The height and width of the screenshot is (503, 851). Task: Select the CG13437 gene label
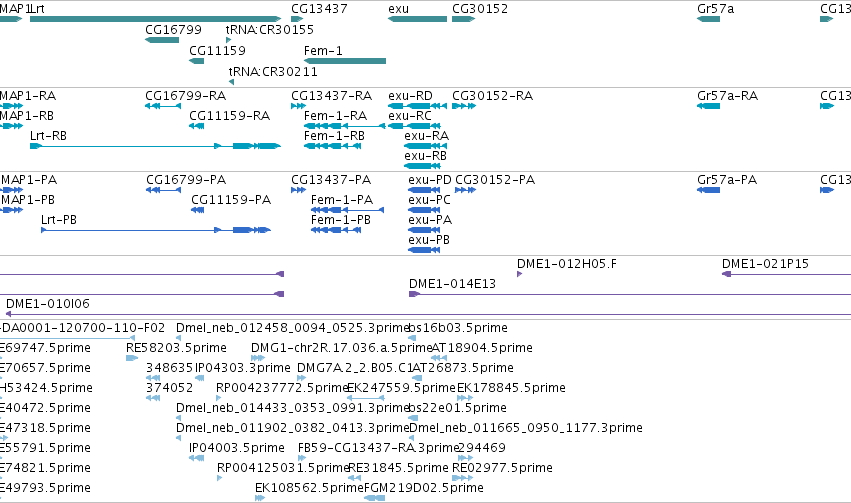click(319, 9)
